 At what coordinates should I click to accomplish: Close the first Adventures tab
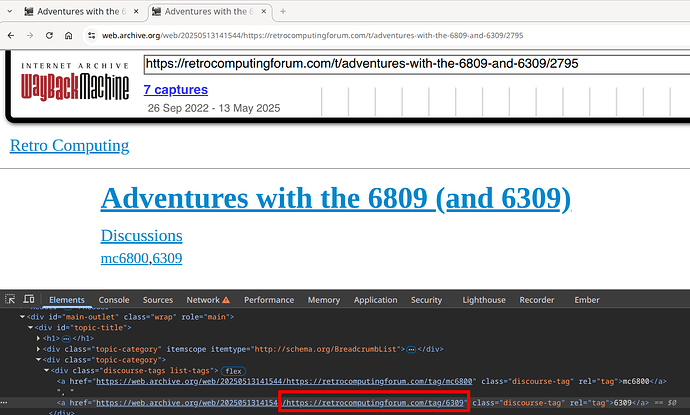coord(136,11)
